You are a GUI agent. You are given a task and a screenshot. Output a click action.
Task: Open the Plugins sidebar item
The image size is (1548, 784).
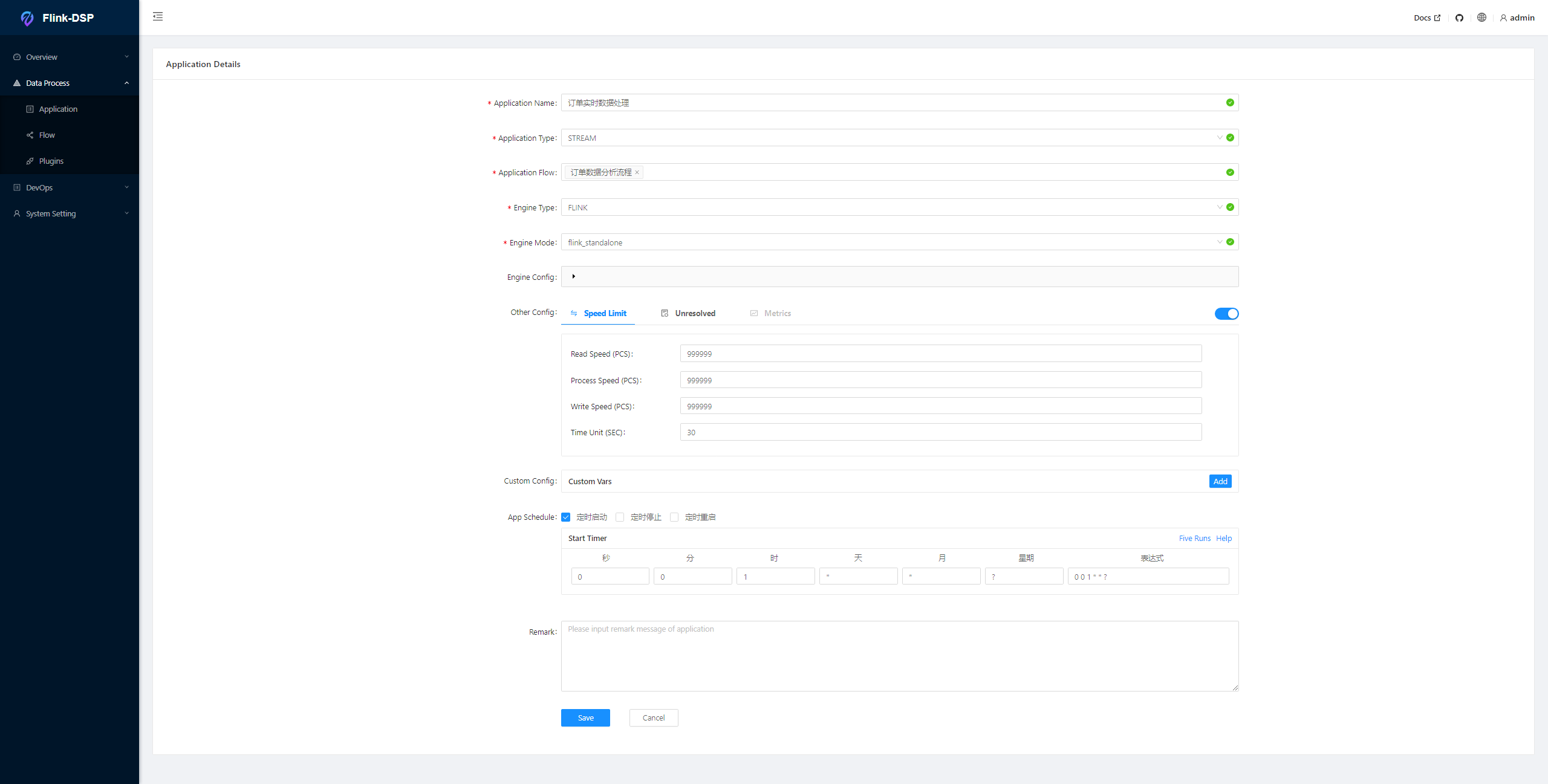(x=51, y=161)
